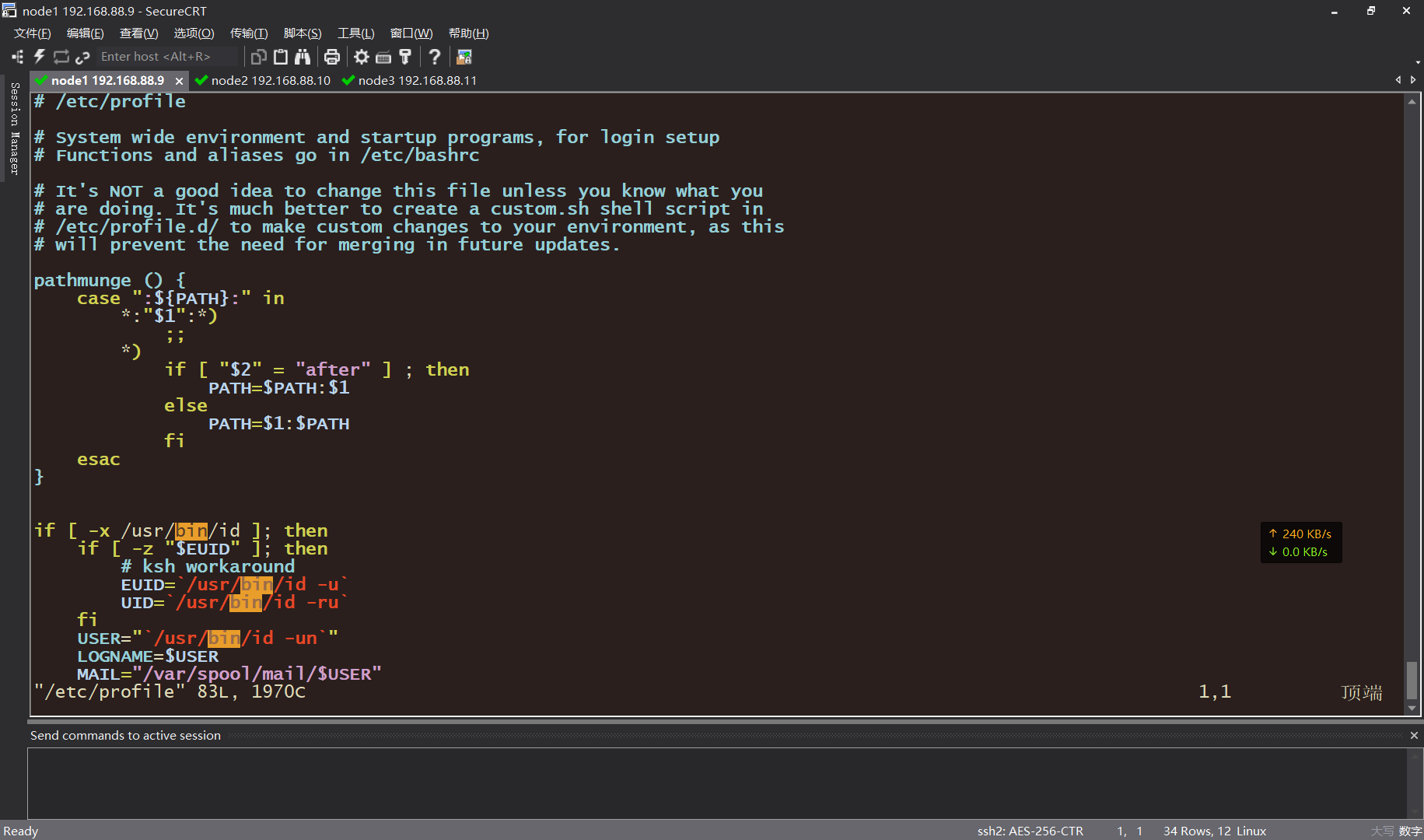The height and width of the screenshot is (840, 1424).
Task: Click the Print icon
Action: pos(332,57)
